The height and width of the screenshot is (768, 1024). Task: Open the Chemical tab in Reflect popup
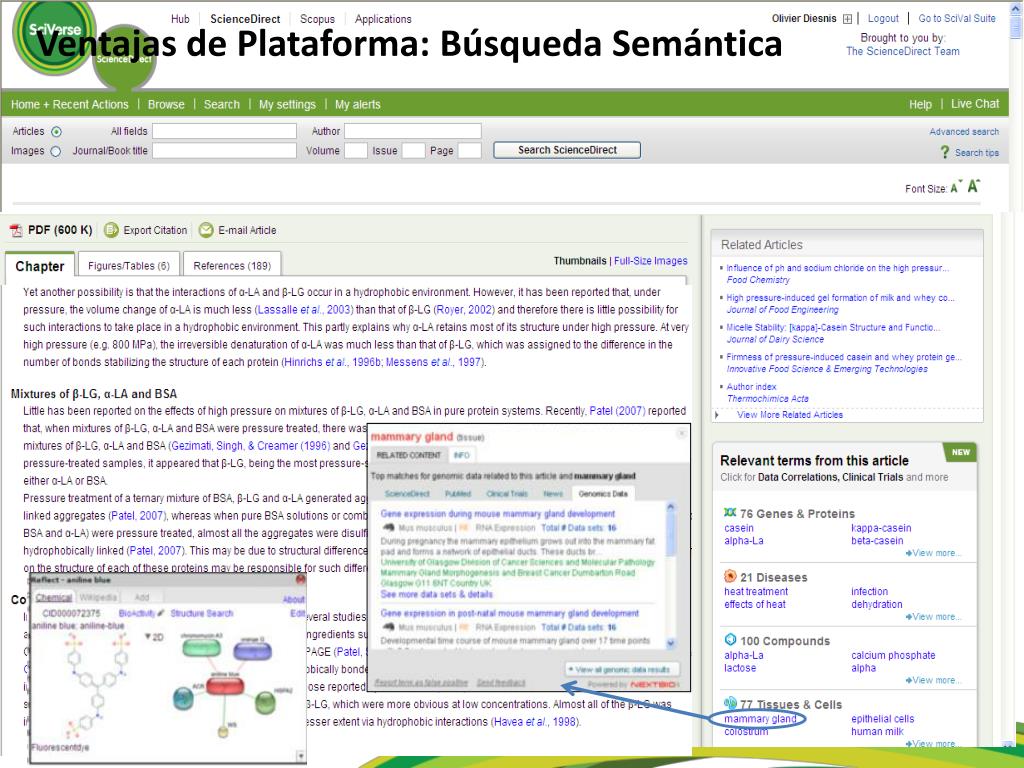[x=54, y=598]
